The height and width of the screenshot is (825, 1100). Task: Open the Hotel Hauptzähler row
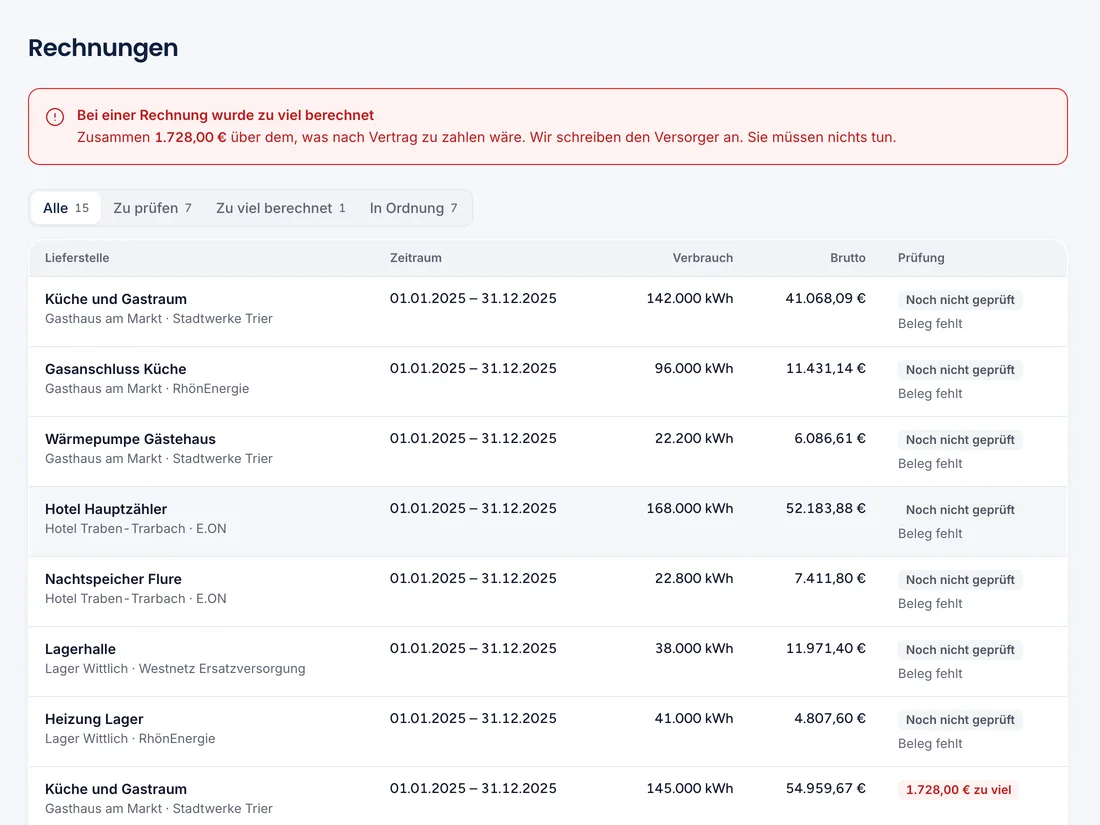pyautogui.click(x=548, y=522)
